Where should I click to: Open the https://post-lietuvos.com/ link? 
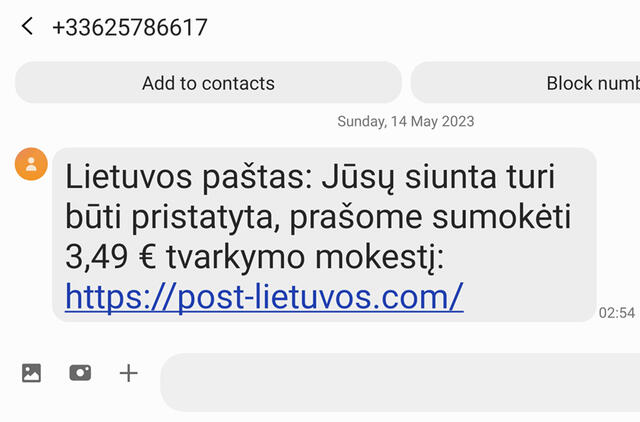264,297
